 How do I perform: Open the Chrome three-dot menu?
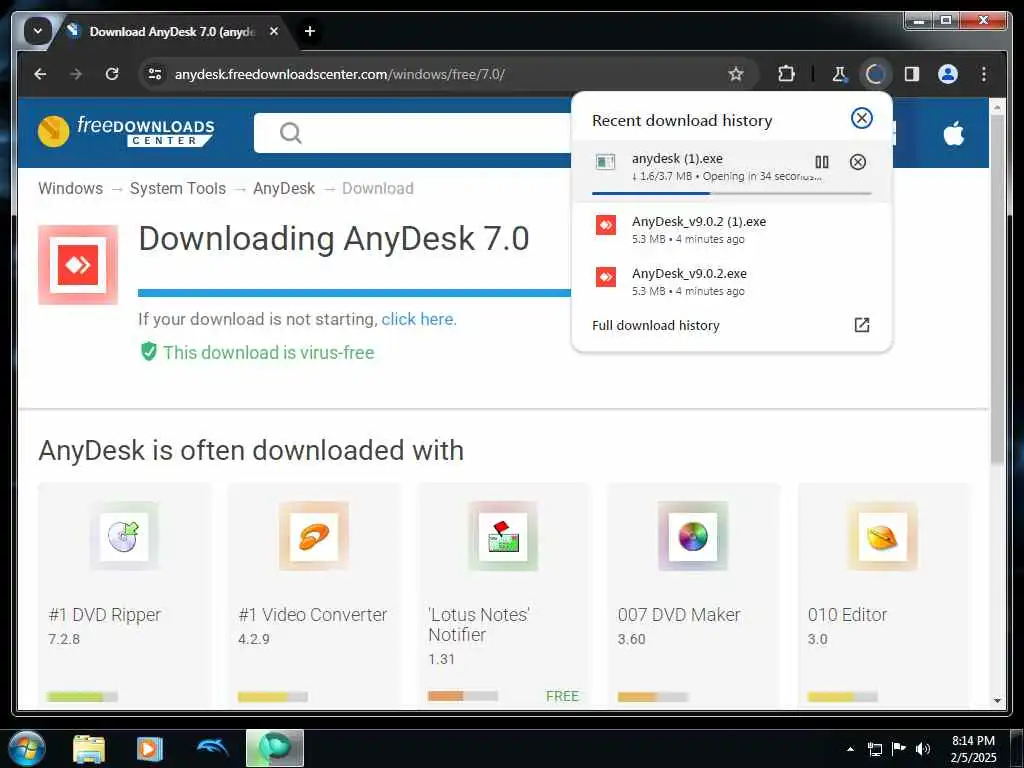tap(984, 74)
